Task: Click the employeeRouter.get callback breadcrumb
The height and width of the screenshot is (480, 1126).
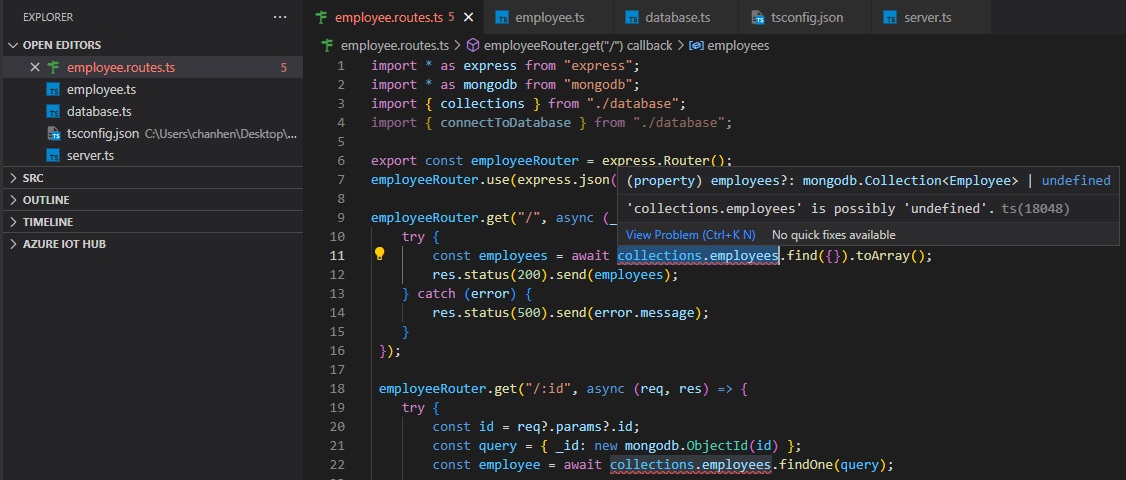Action: click(x=577, y=45)
